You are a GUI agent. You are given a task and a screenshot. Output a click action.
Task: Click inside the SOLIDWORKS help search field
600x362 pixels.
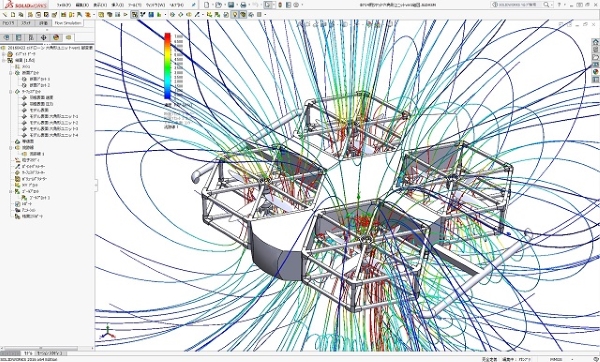pyautogui.click(x=517, y=5)
